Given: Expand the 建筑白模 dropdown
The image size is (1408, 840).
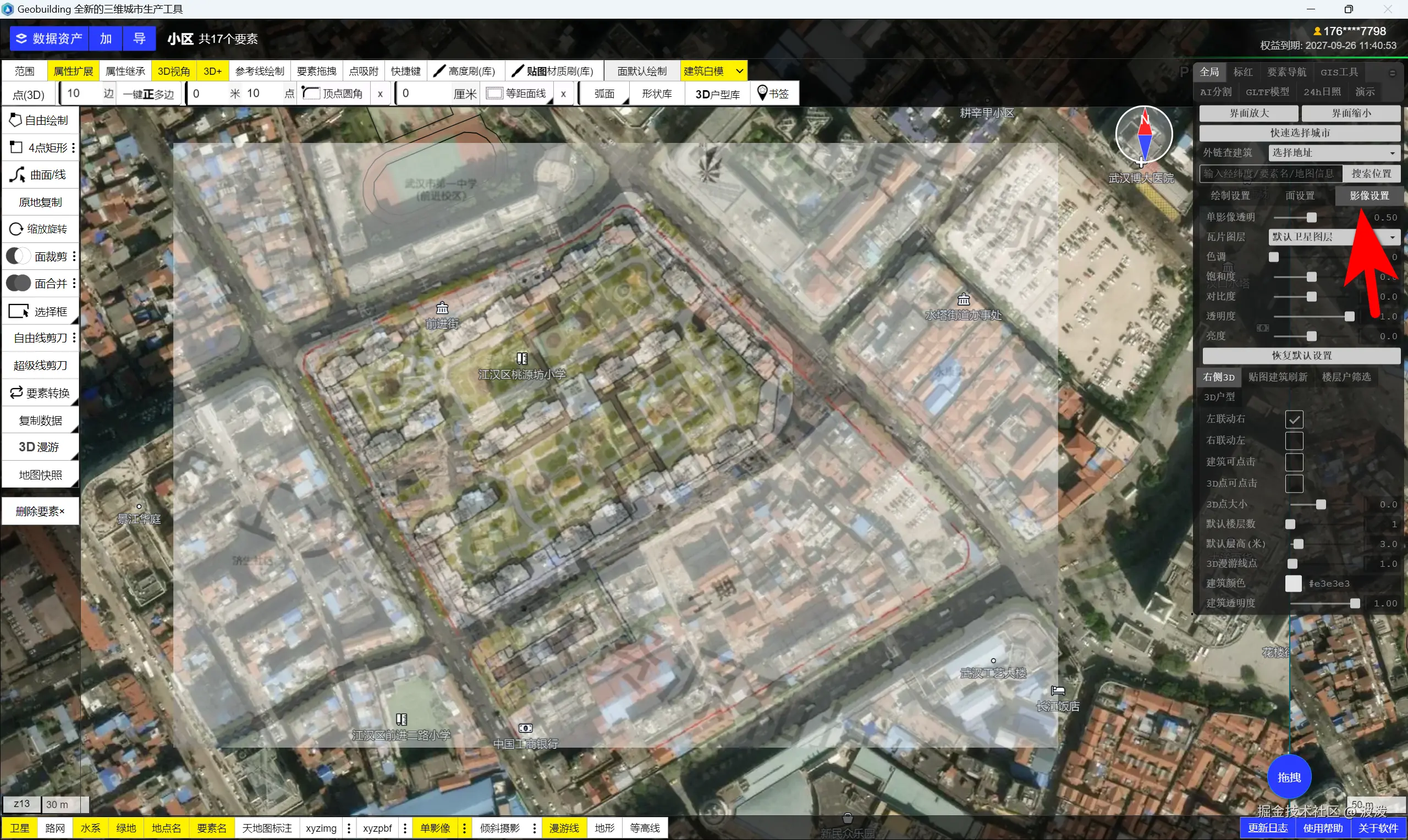Looking at the screenshot, I should [x=739, y=71].
